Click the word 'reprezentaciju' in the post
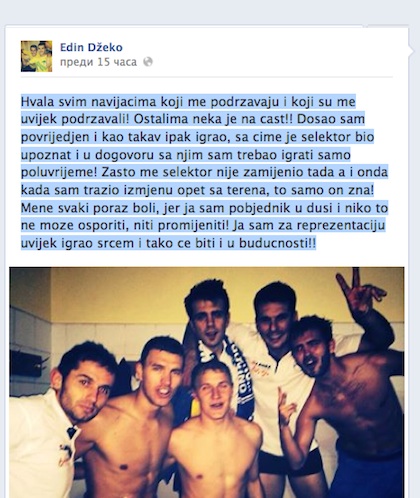Viewport: 420px width, 498px height. point(341,225)
